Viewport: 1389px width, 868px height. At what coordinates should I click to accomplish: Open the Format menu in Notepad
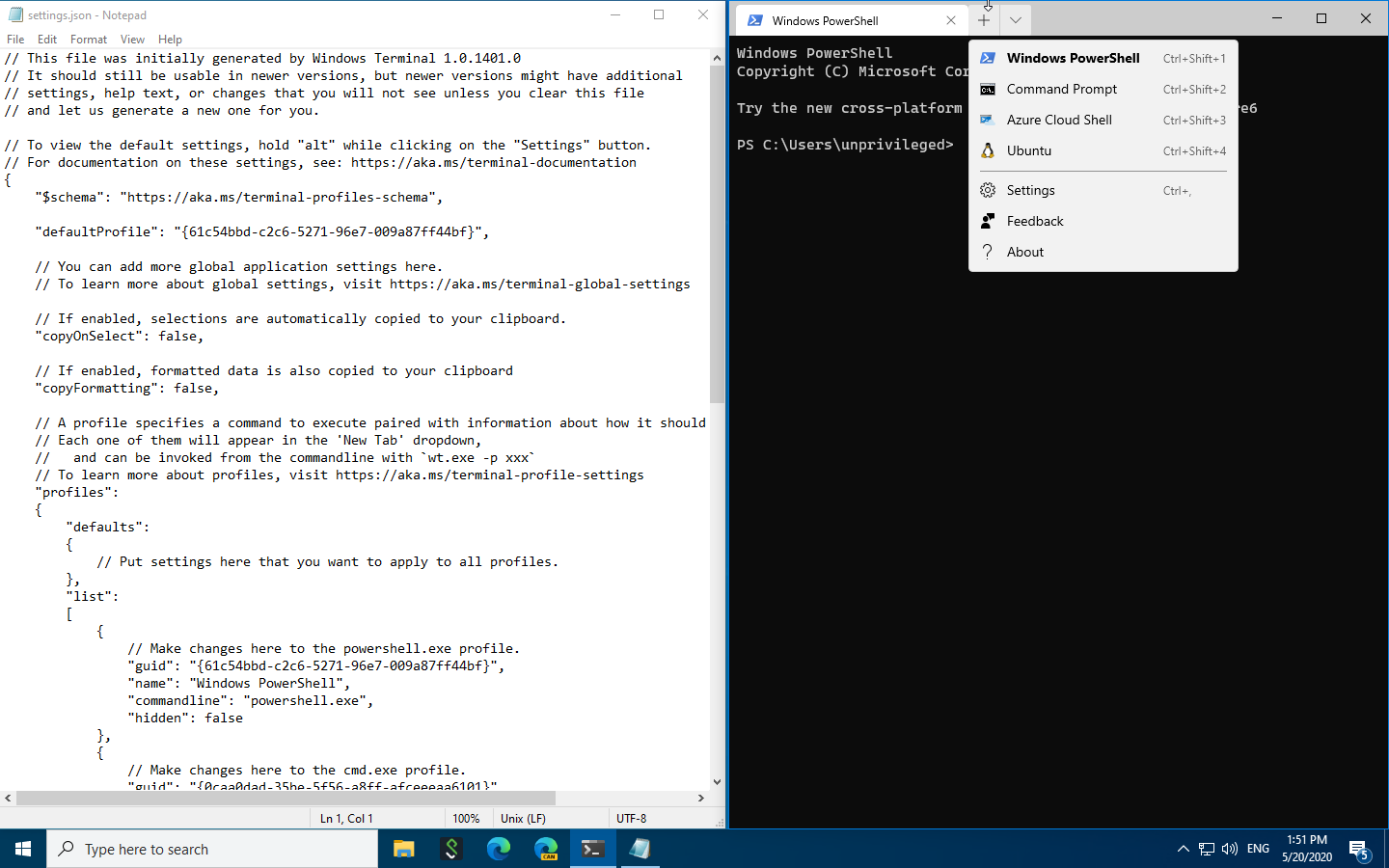(x=88, y=40)
